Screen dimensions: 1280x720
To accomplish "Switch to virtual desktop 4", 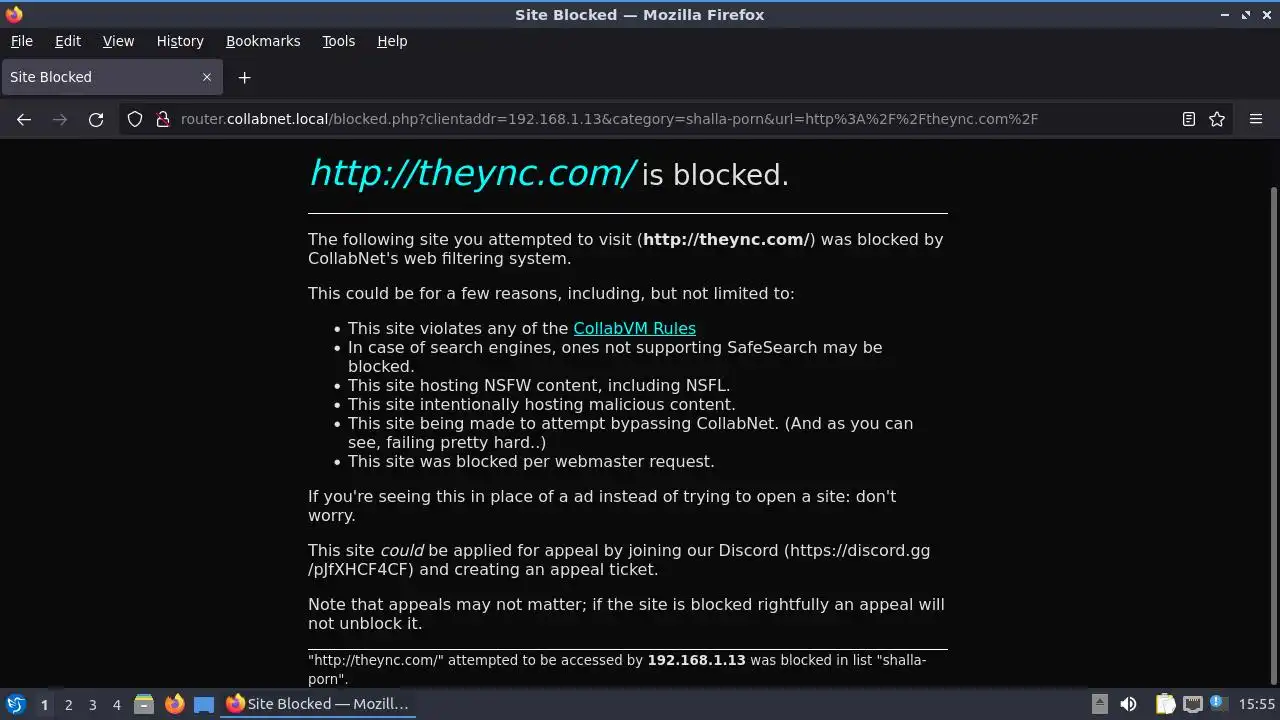I will tap(116, 705).
